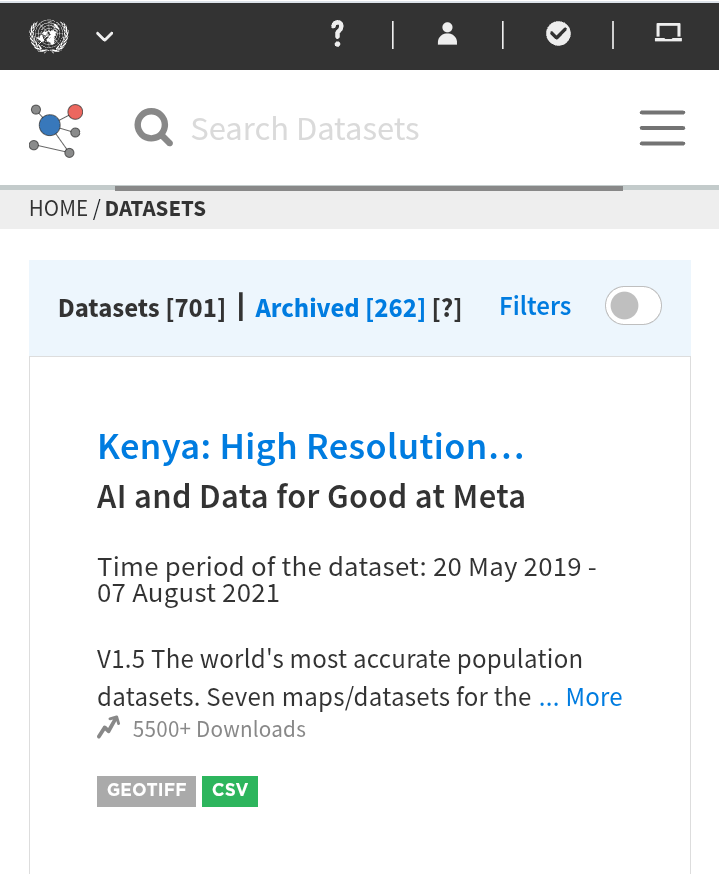Select the CSV format tag
Image resolution: width=719 pixels, height=874 pixels.
[x=230, y=791]
